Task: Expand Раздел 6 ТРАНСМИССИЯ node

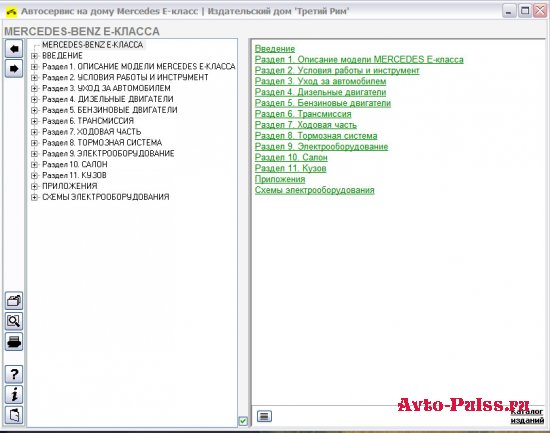Action: tap(34, 121)
